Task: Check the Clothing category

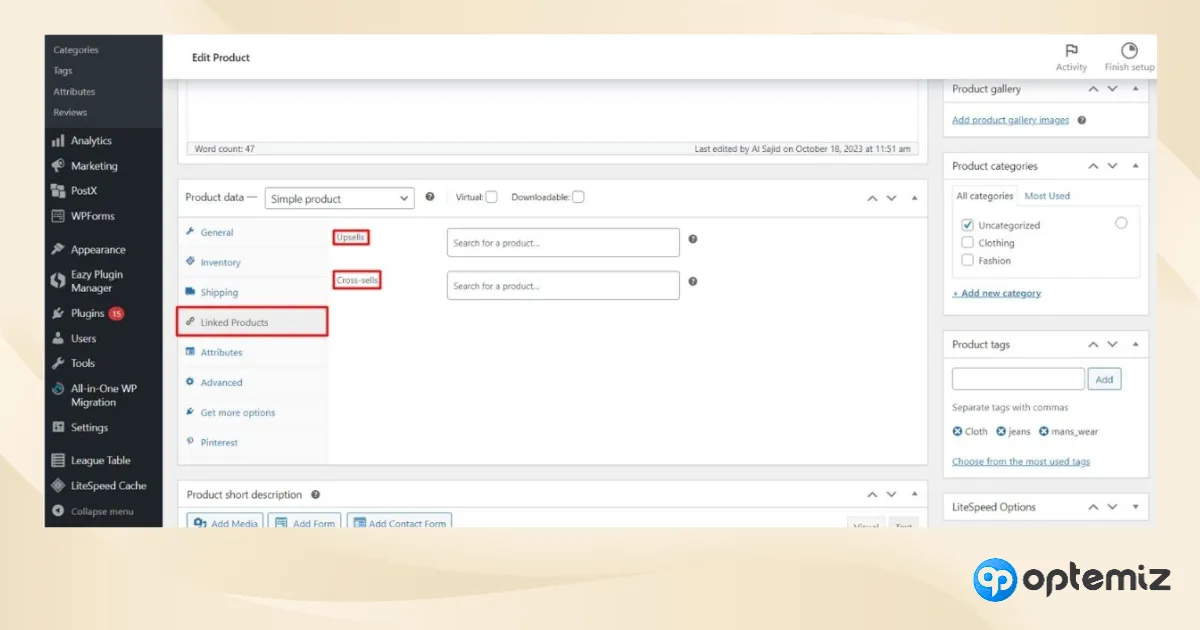Action: (967, 243)
